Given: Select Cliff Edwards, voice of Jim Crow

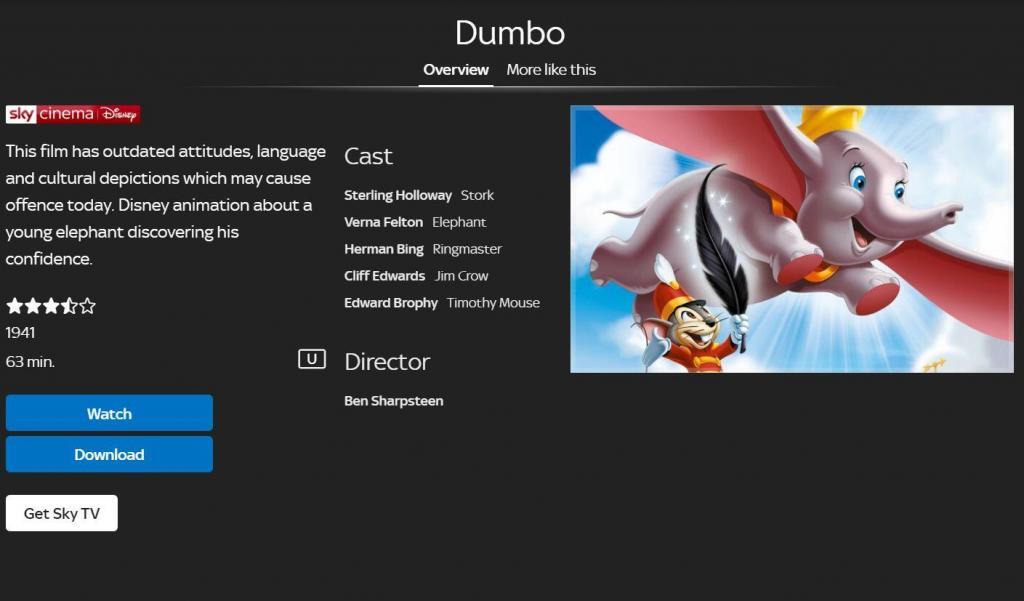Looking at the screenshot, I should [x=383, y=276].
